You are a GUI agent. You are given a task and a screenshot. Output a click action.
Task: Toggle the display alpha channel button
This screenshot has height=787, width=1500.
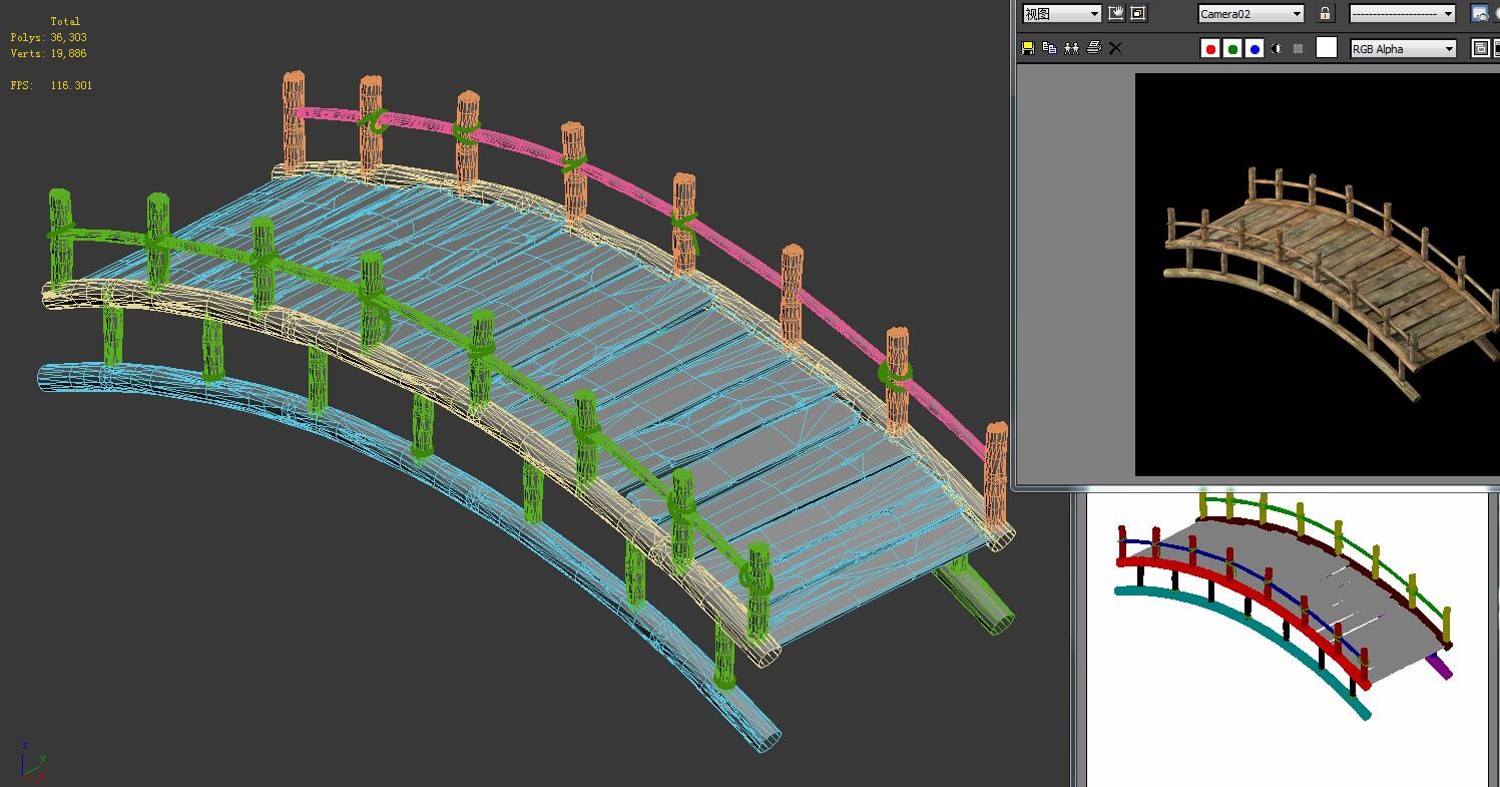pos(1276,48)
